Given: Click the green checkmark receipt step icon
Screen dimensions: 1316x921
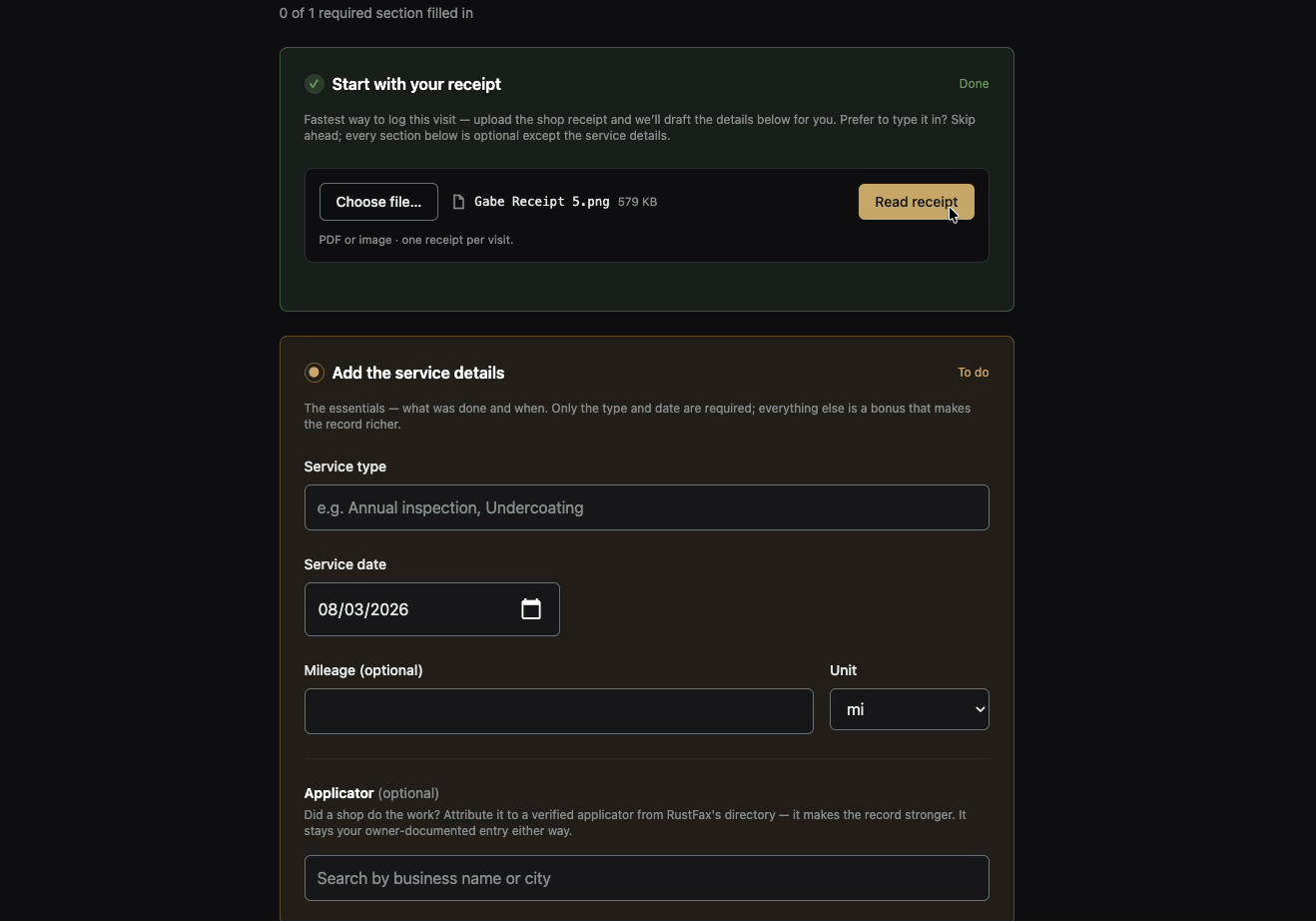Looking at the screenshot, I should click(x=314, y=84).
